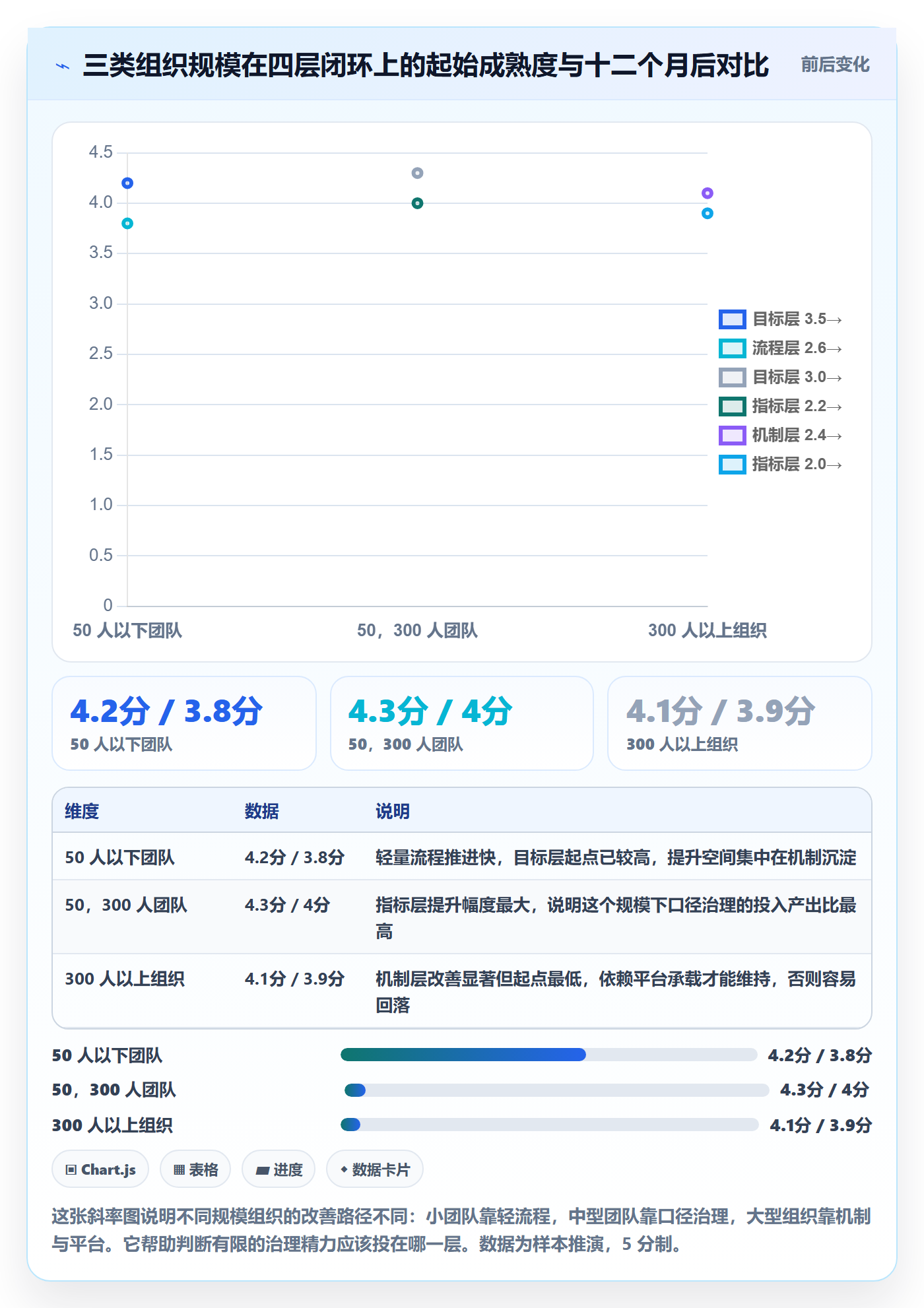Image resolution: width=924 pixels, height=1308 pixels.
Task: Select the dark green 4.0 data point
Action: click(417, 203)
